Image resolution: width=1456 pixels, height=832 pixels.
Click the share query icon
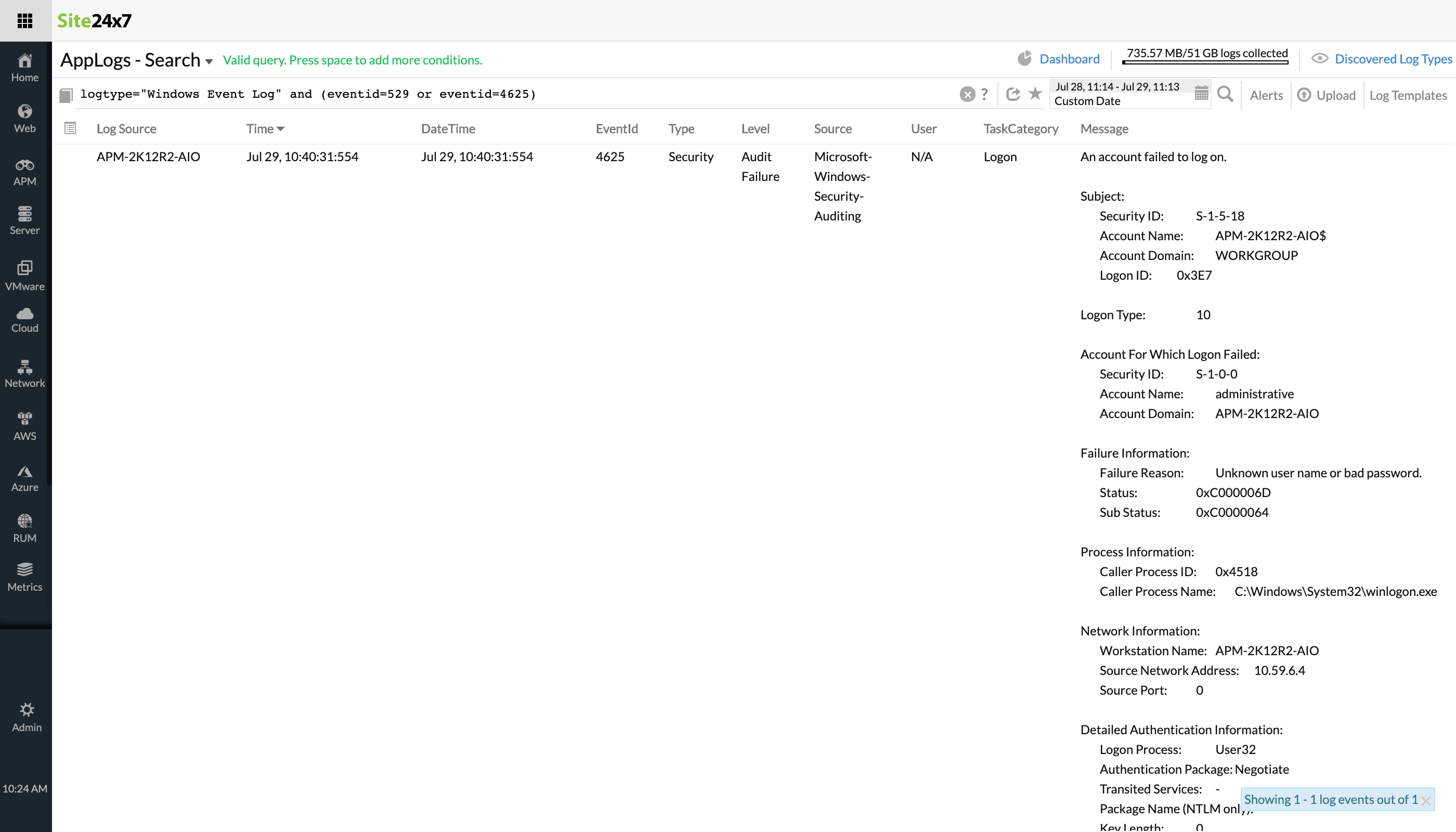[1012, 94]
